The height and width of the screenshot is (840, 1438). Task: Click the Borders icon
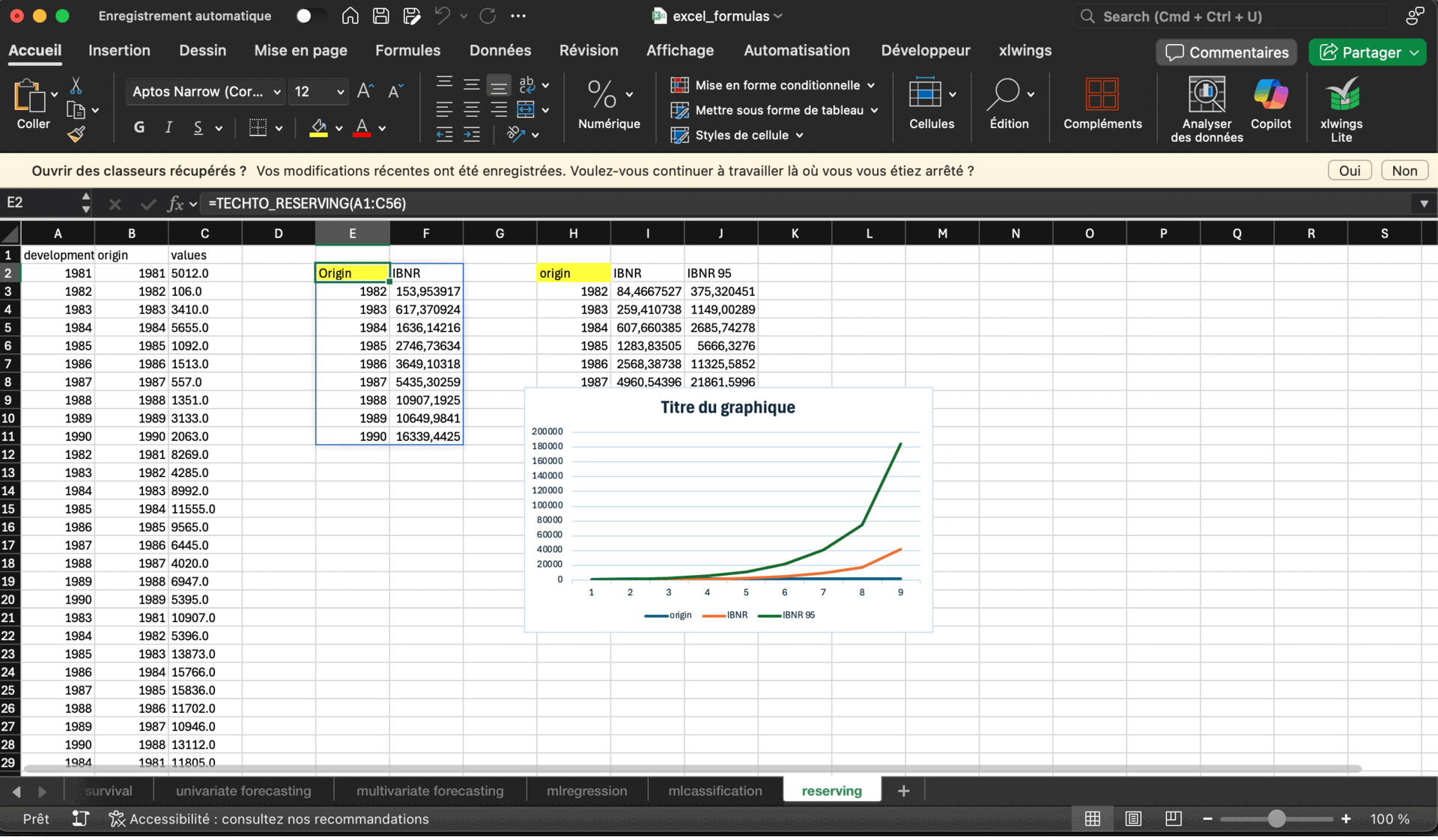pos(258,128)
